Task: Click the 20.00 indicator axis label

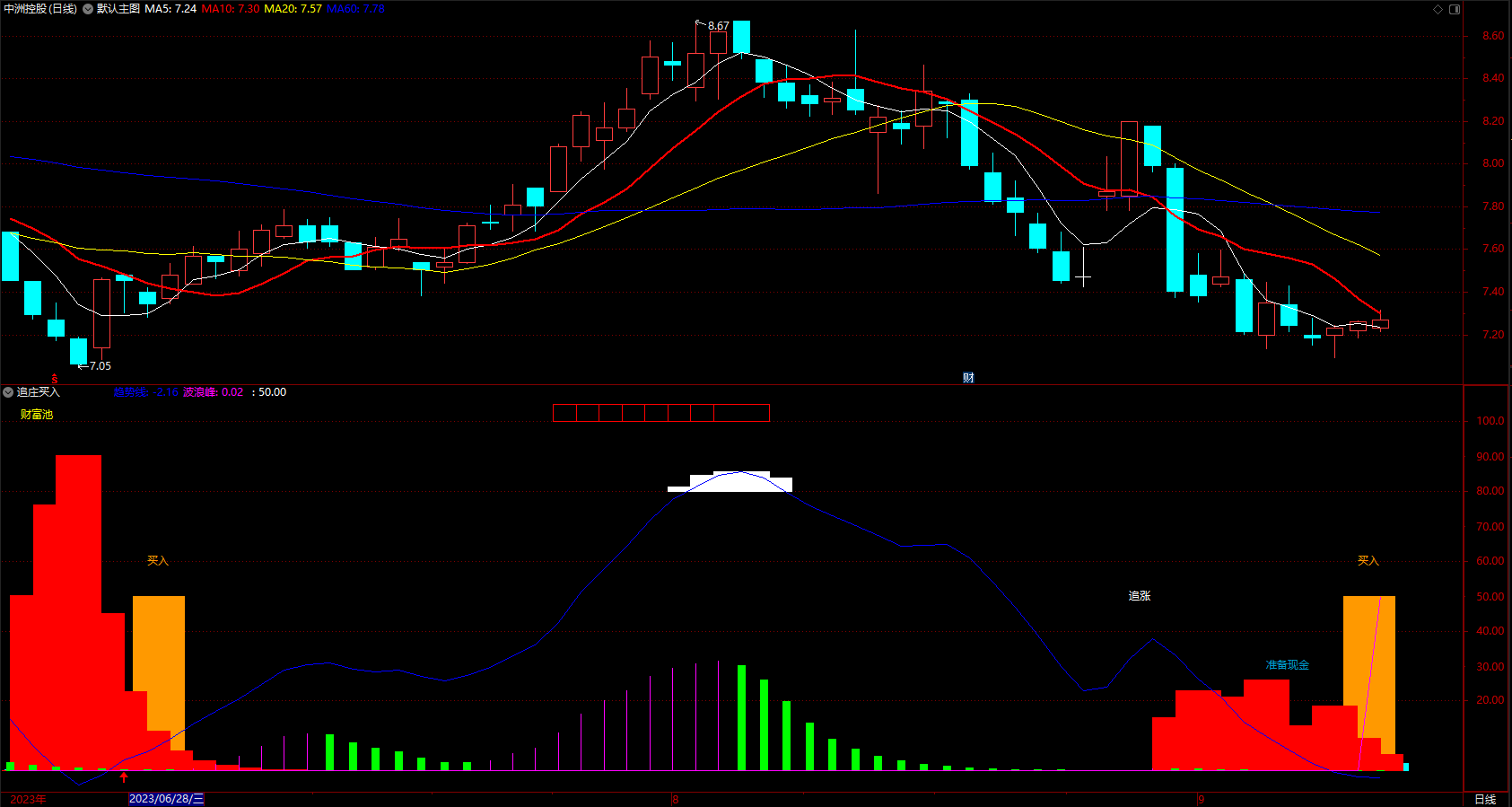Action: pyautogui.click(x=1490, y=700)
